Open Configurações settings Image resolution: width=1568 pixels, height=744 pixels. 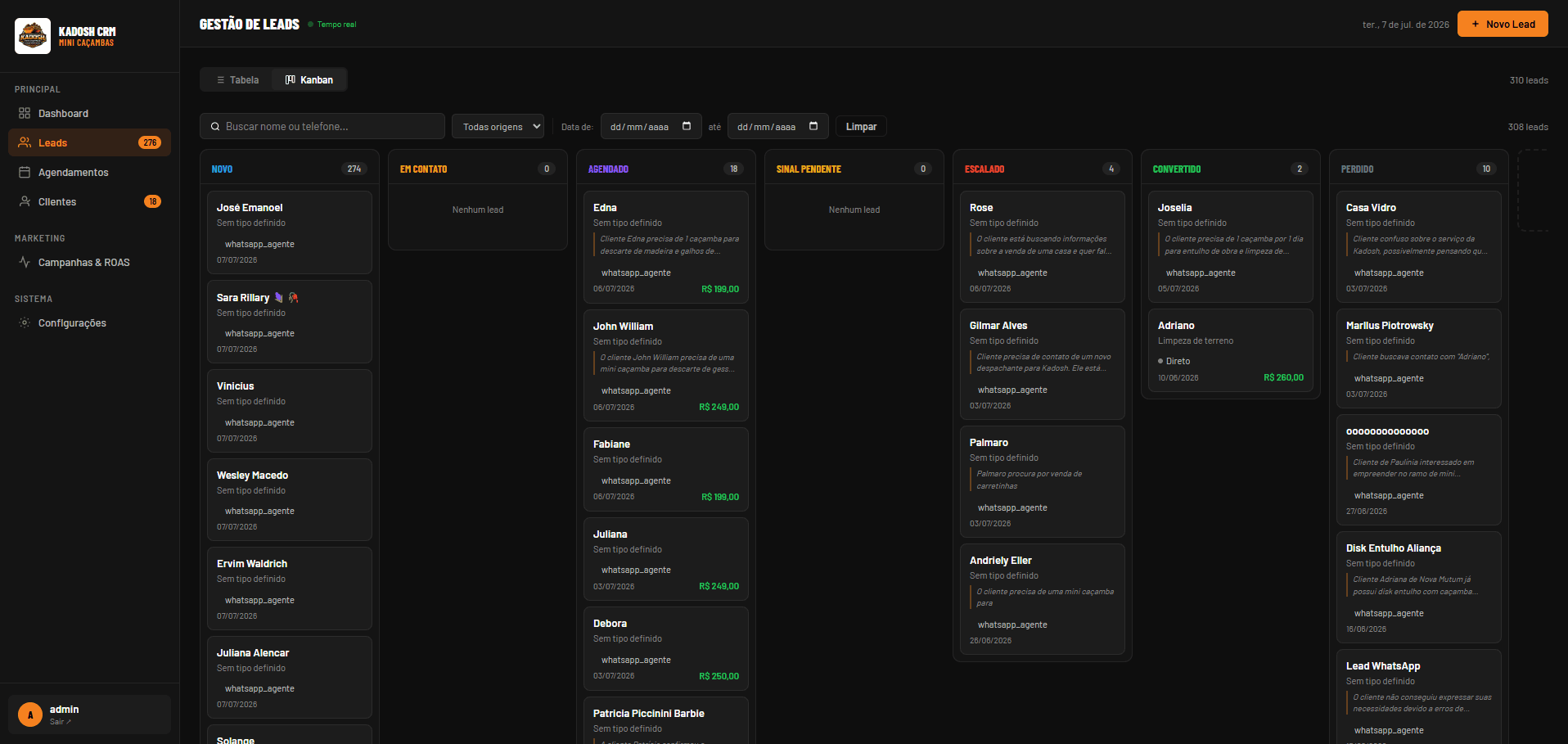(89, 322)
